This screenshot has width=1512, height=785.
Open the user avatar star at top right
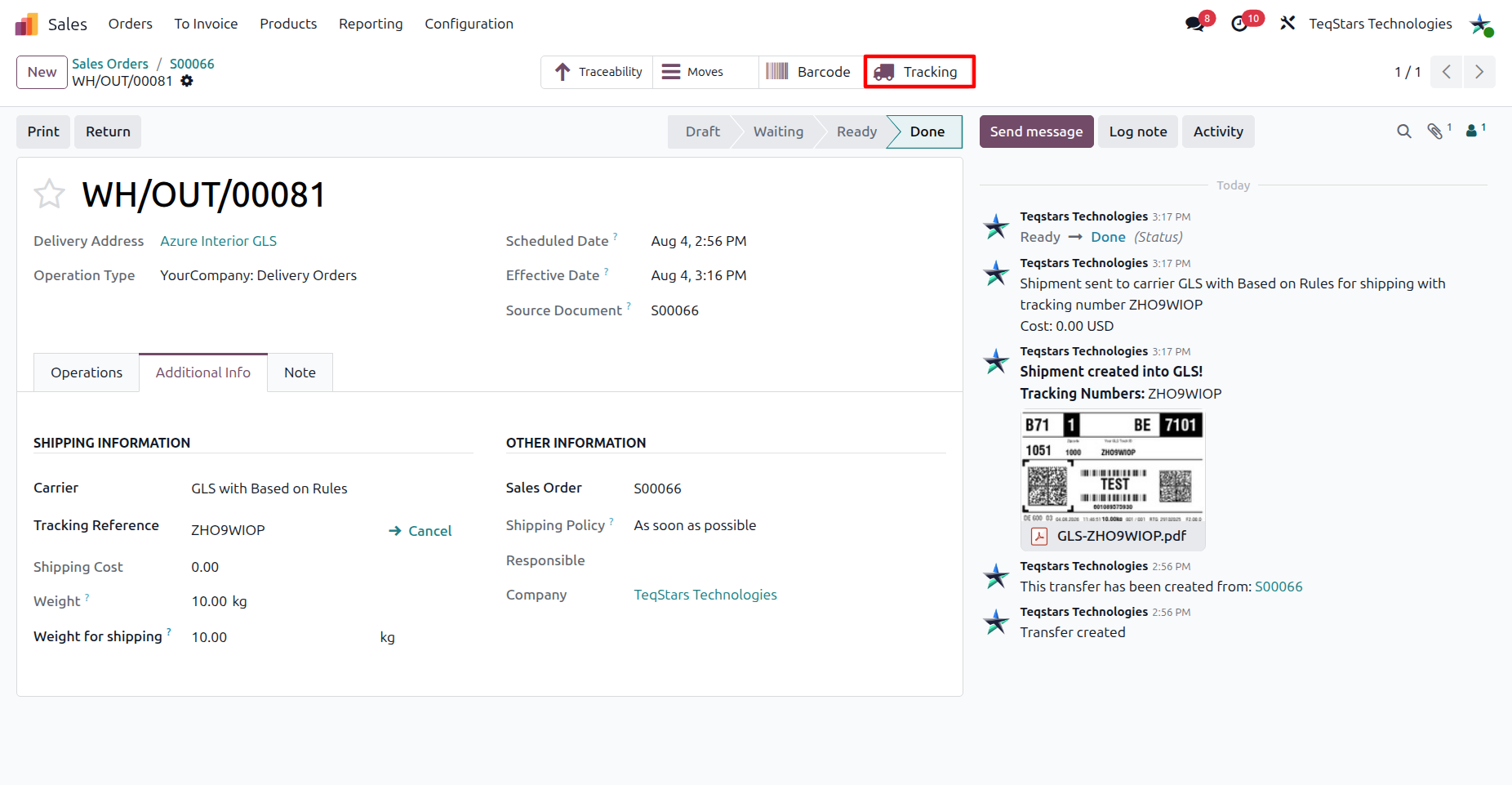coord(1481,25)
